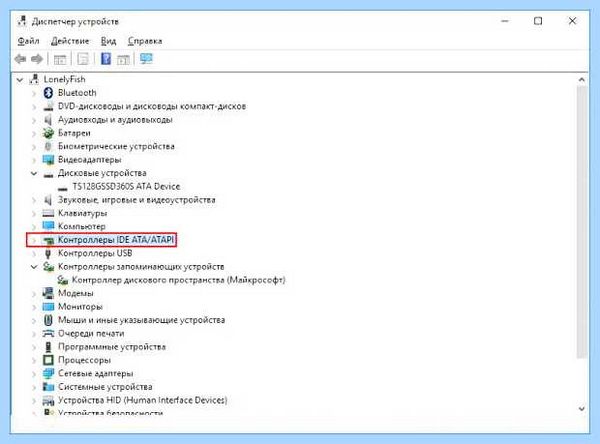Select Звуковые, игровые и видеоустройства label
Screen dimensions: 600x444
pos(137,200)
